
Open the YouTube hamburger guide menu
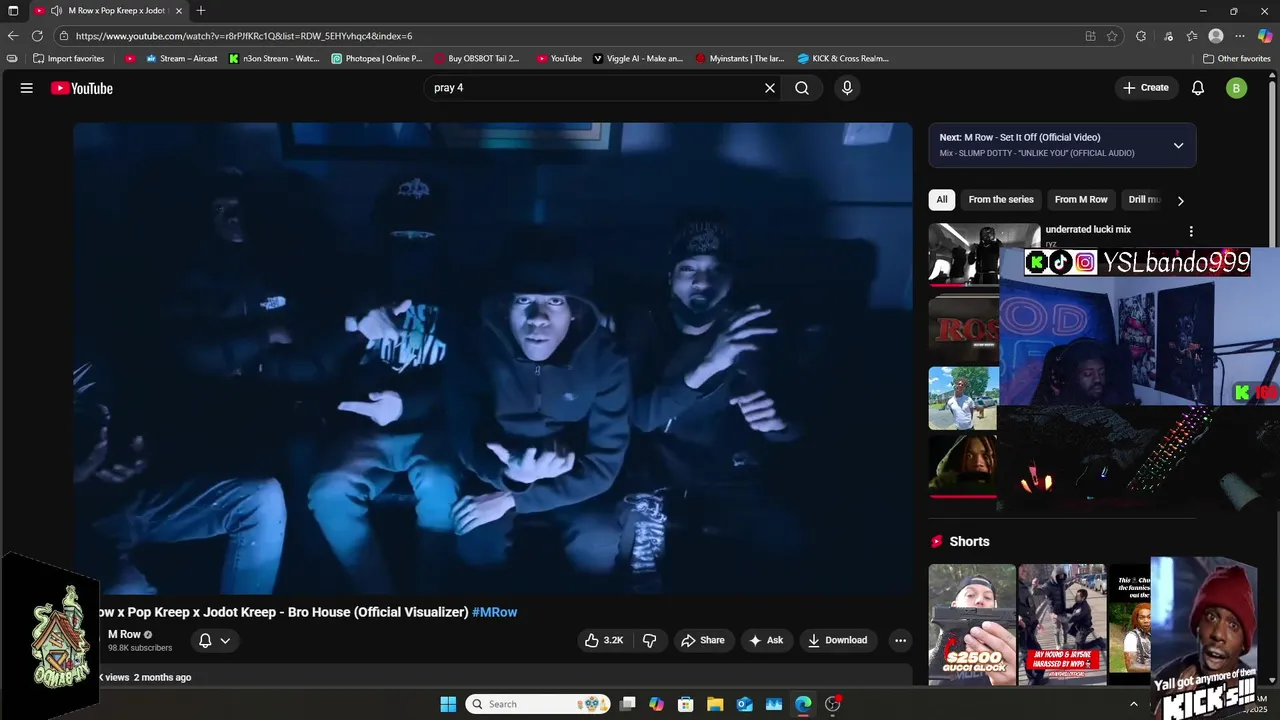point(27,88)
